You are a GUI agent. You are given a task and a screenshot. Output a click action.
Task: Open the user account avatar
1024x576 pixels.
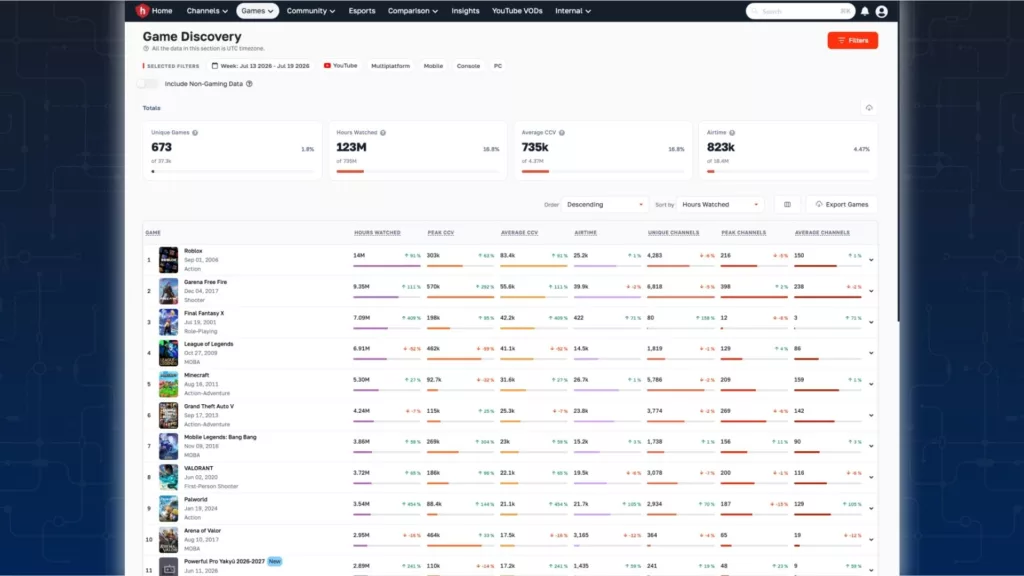881,11
